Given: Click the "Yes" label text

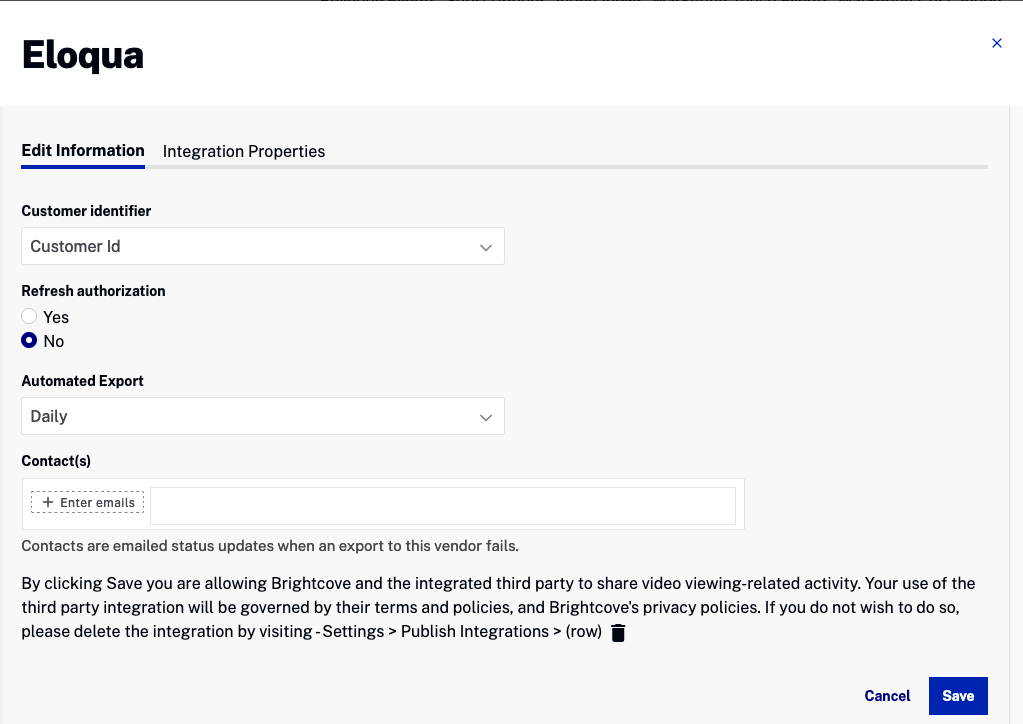Looking at the screenshot, I should [56, 317].
